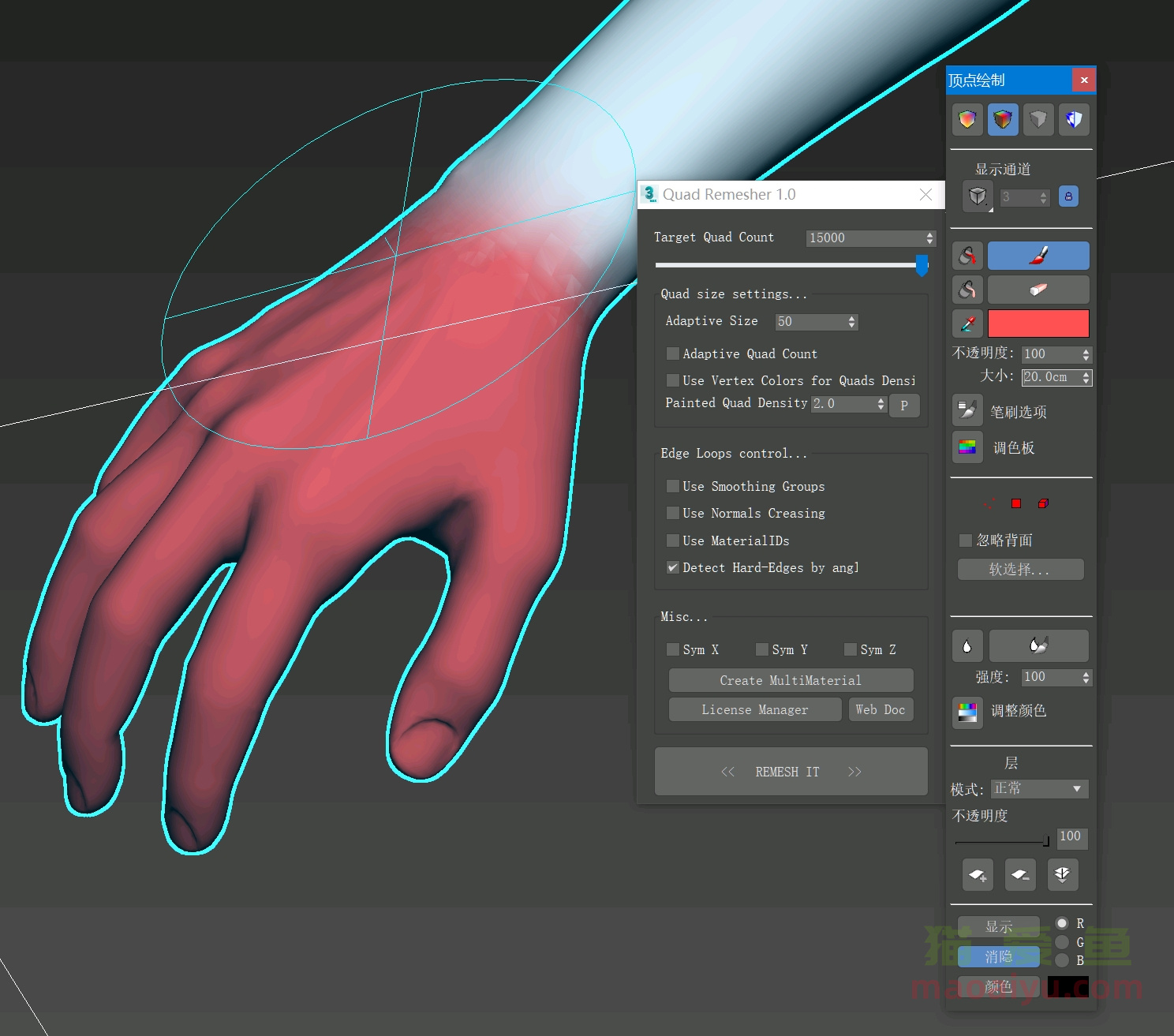The image size is (1174, 1036).
Task: Select the eraser tool in vertex paint
Action: [x=1038, y=290]
